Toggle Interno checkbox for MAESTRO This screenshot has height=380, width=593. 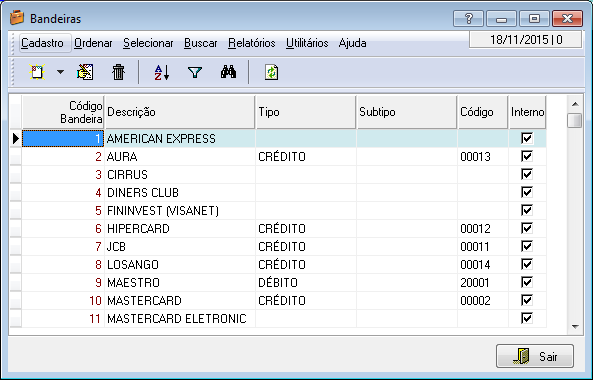527,282
